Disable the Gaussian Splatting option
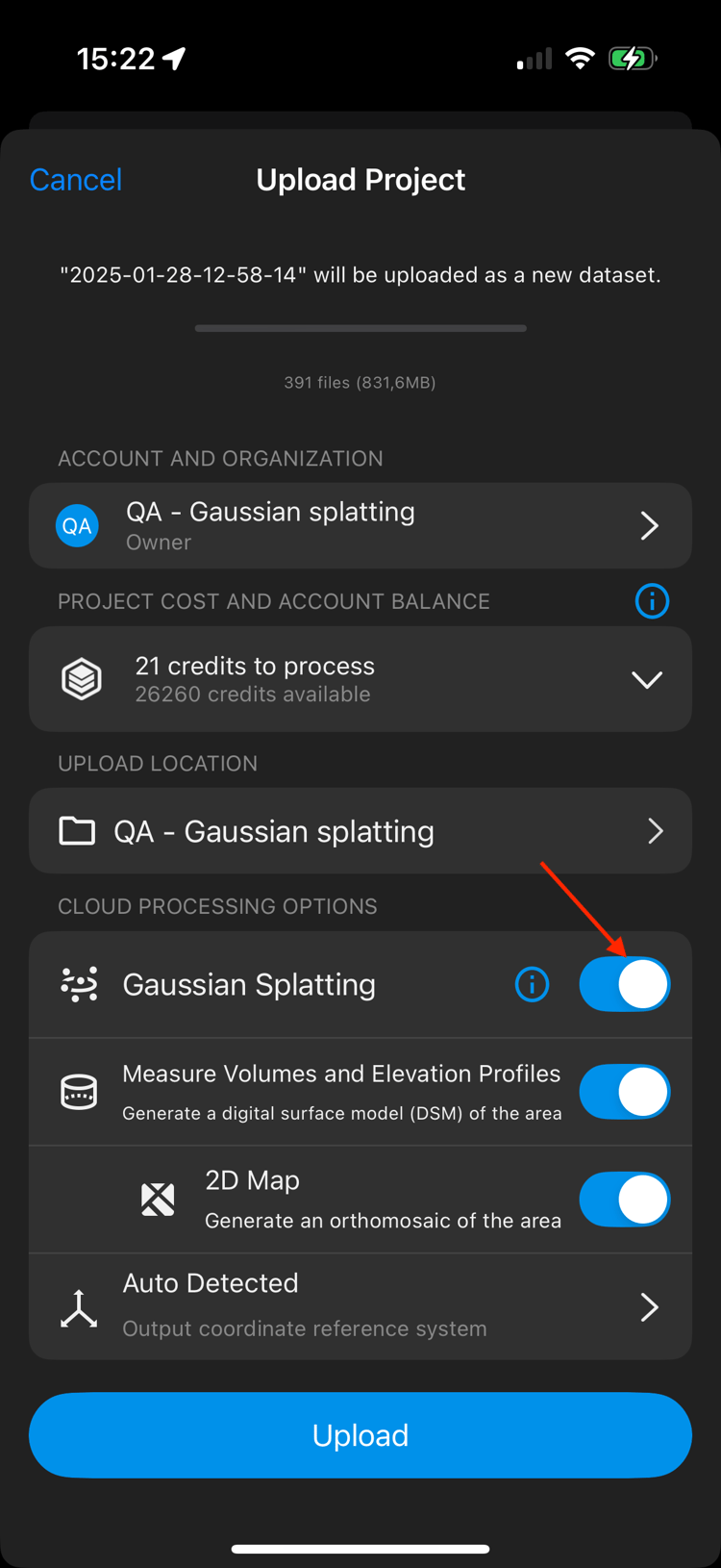The width and height of the screenshot is (721, 1568). (625, 984)
